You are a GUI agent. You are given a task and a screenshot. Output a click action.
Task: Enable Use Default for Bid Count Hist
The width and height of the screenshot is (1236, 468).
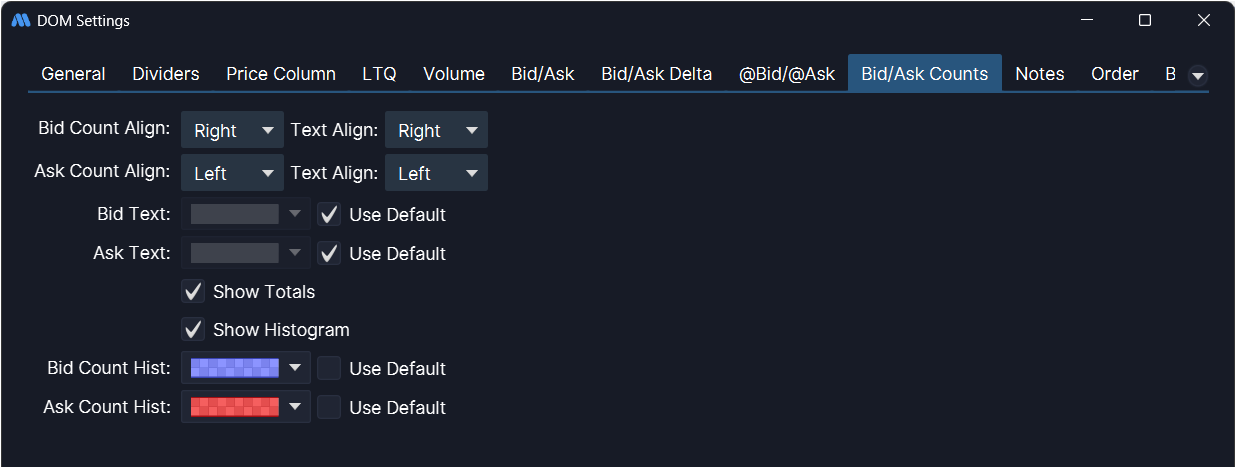[x=330, y=369]
